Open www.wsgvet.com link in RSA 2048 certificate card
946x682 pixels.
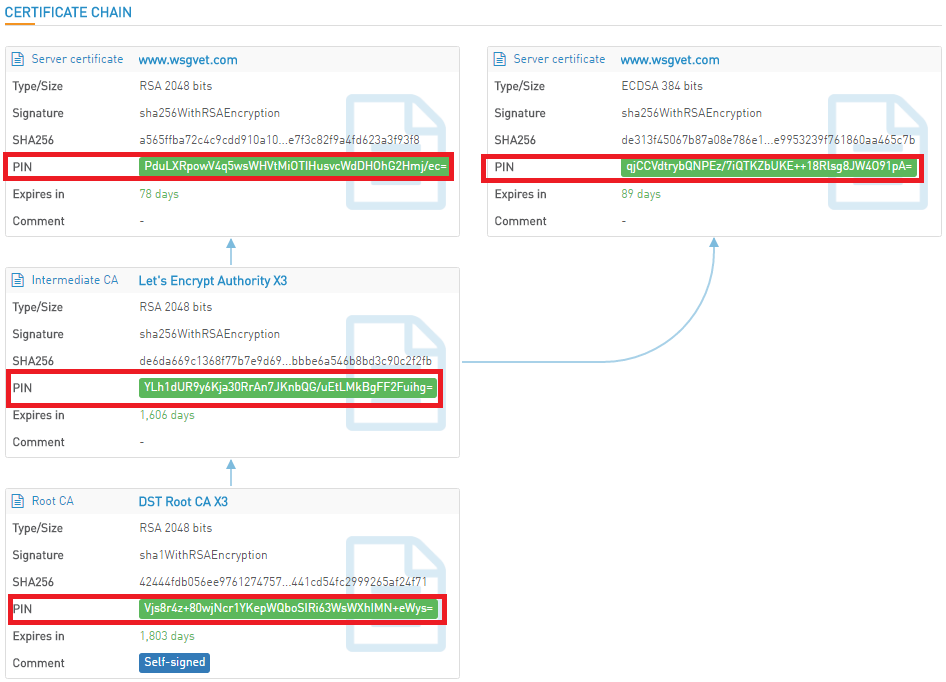tap(188, 60)
